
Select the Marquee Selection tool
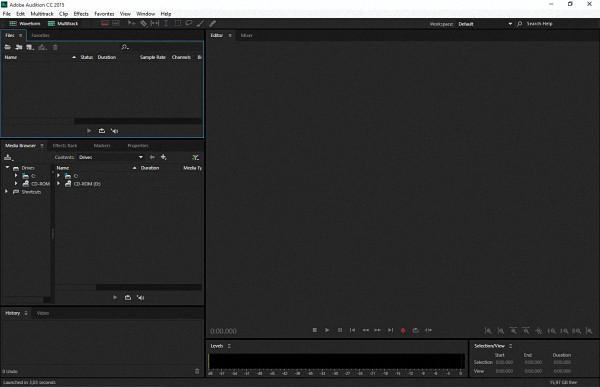coord(178,23)
